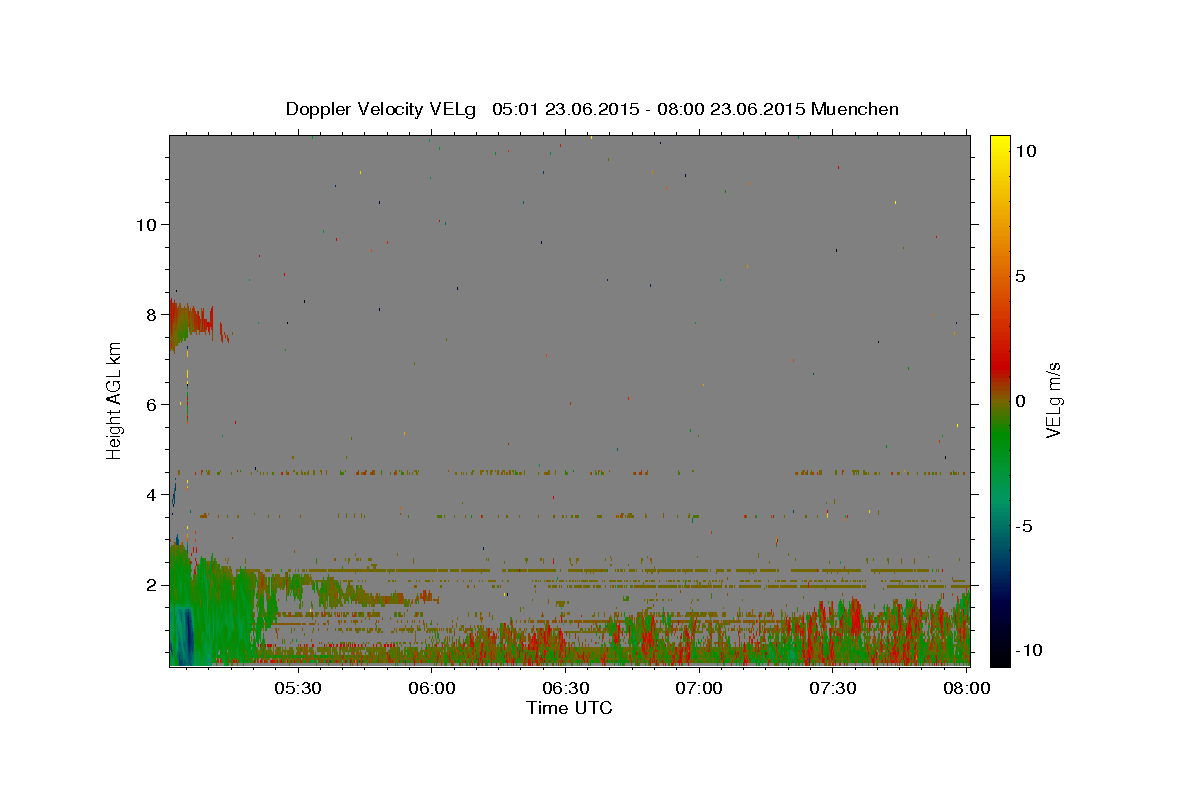The width and height of the screenshot is (1200, 800).
Task: Click the colorbar label '5'
Action: (x=1021, y=276)
